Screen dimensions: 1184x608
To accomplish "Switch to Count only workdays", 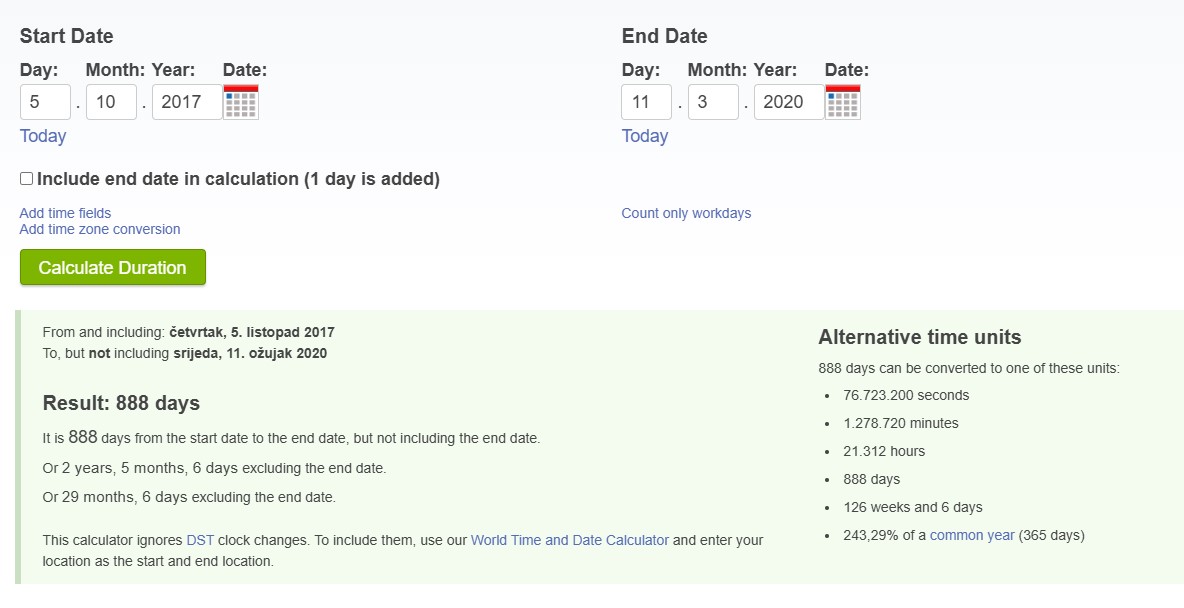I will [686, 213].
